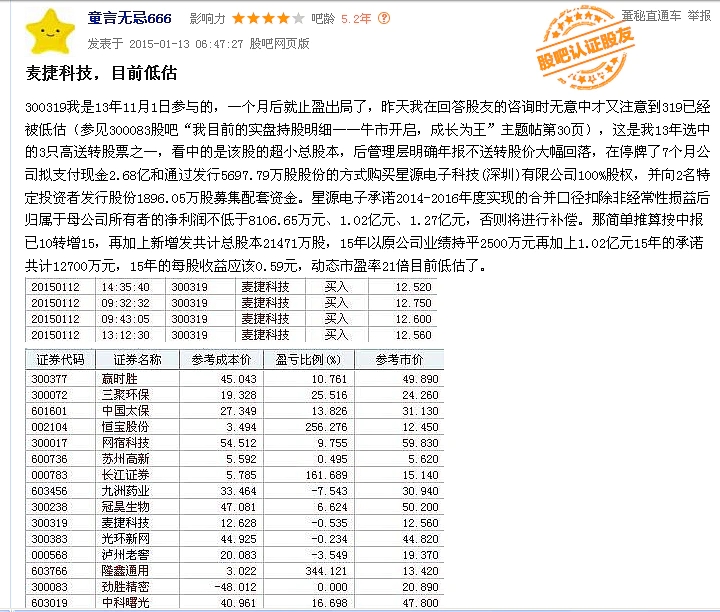Click profit ratio 161.689
Image resolution: width=720 pixels, height=612 pixels.
326,475
